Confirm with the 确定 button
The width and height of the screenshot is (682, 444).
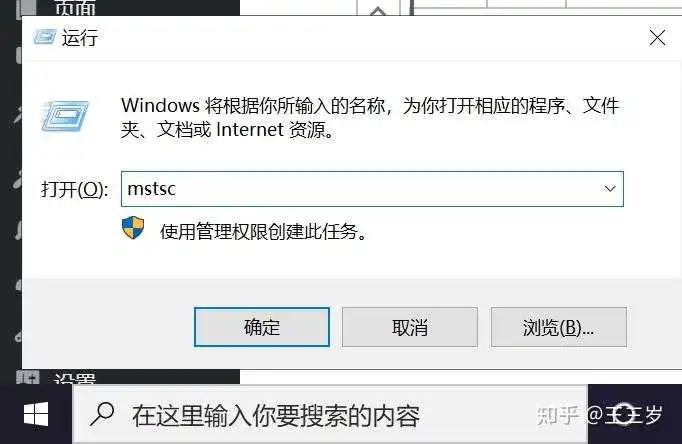[262, 327]
